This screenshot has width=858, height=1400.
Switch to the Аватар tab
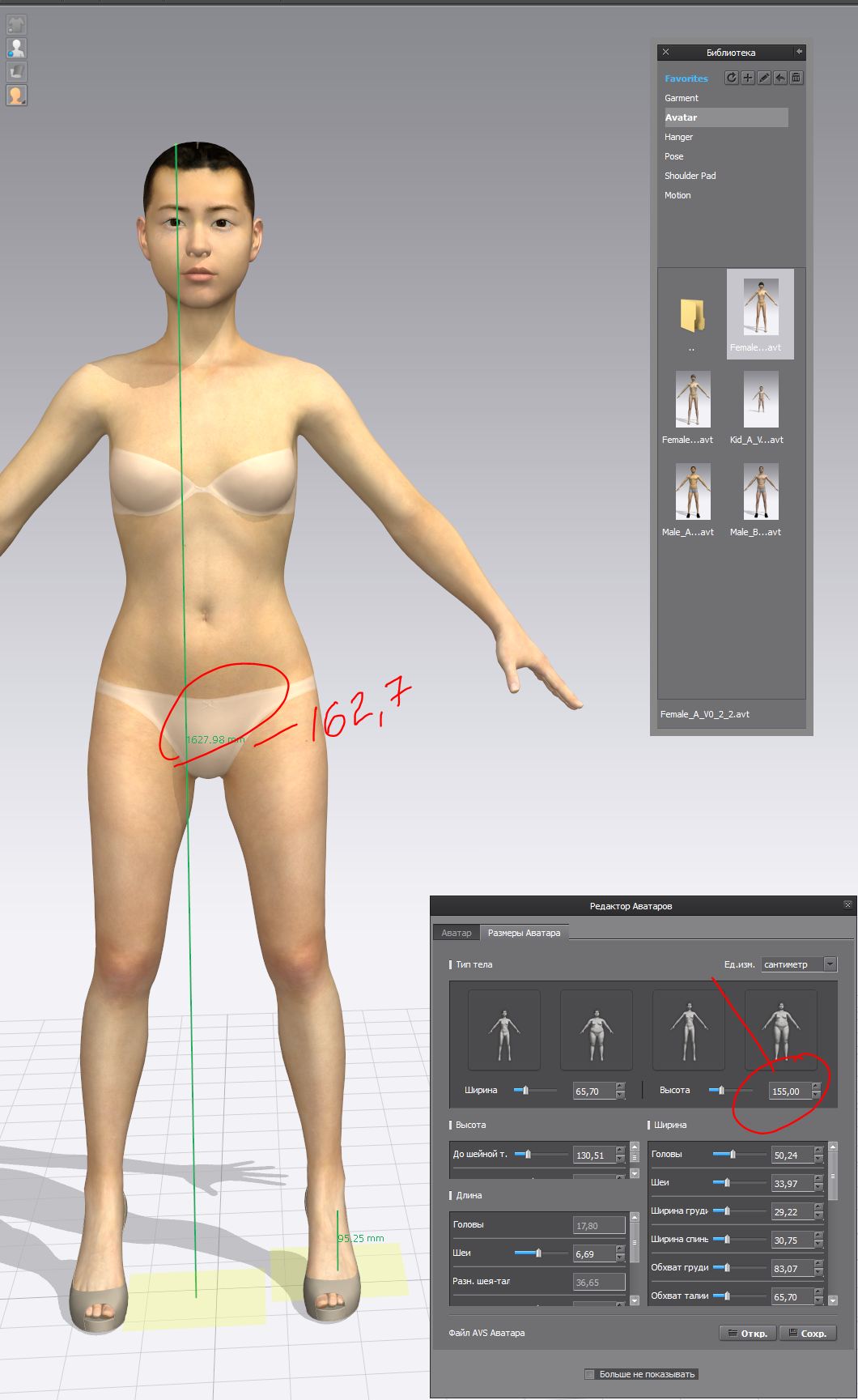pos(457,933)
